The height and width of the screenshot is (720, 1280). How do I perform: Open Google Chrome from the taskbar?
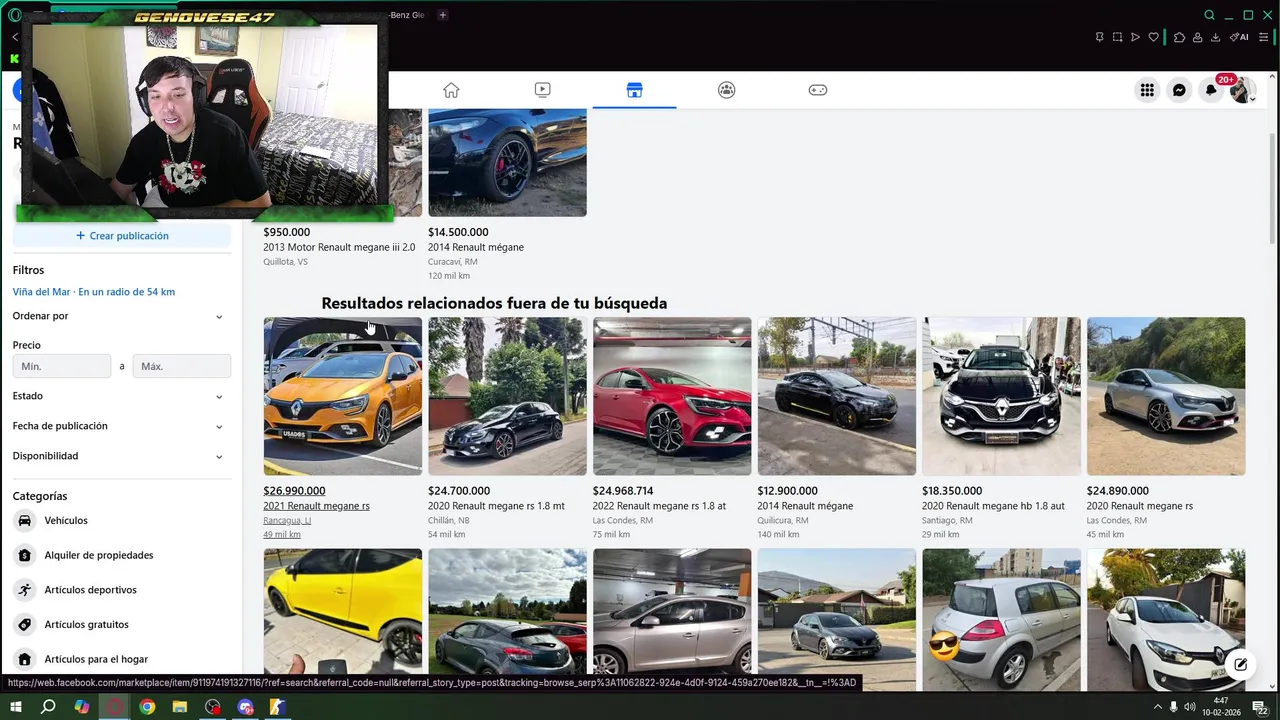[x=147, y=707]
